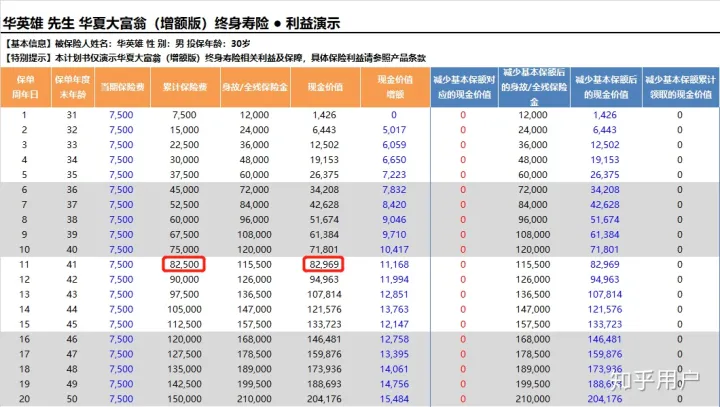Click the 现金价值增额 column header
This screenshot has width=720, height=407.
[395, 87]
